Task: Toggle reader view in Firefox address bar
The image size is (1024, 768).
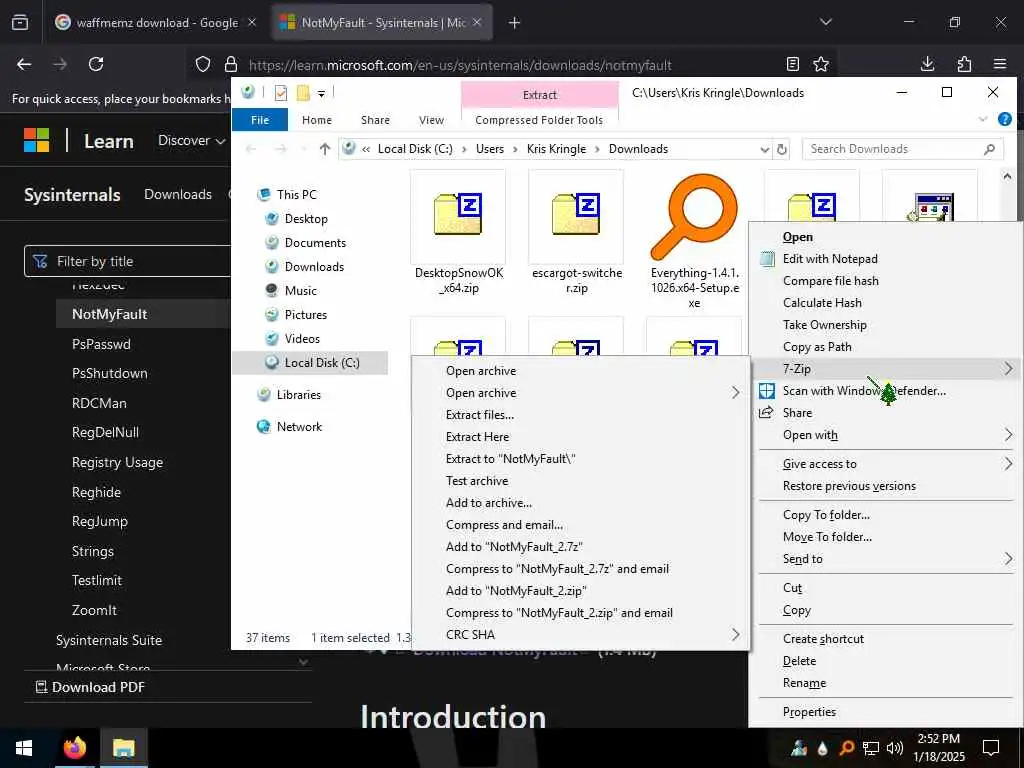Action: click(x=793, y=64)
